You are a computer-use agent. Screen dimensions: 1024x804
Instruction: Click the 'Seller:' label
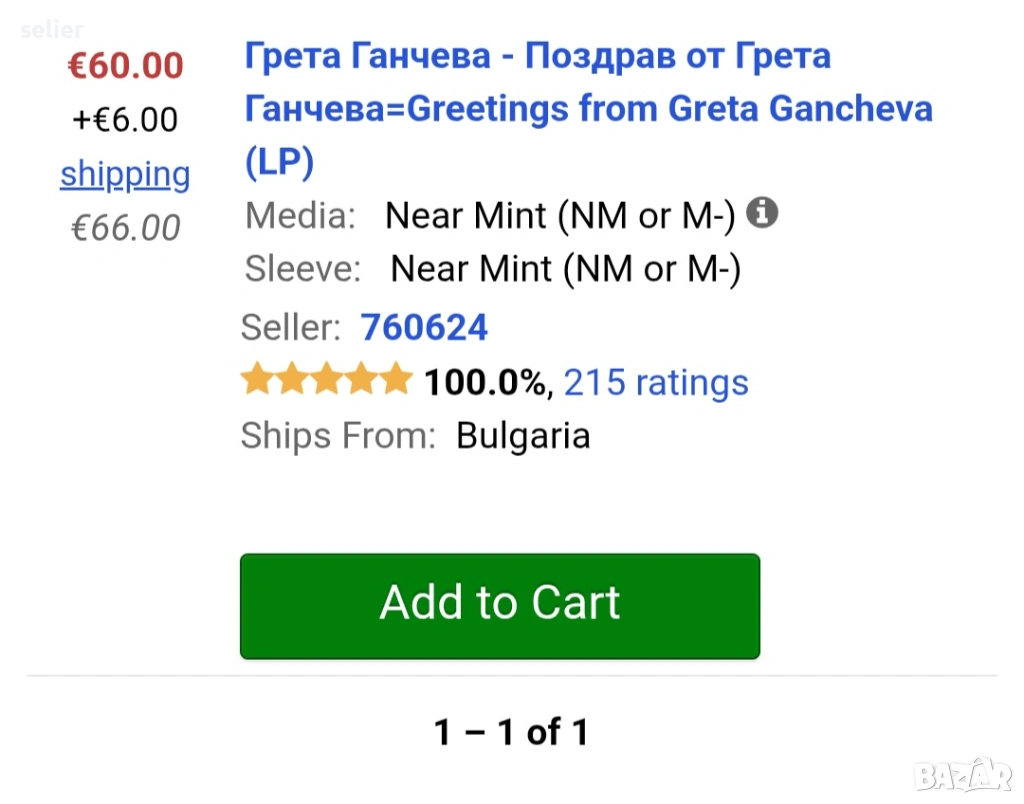pyautogui.click(x=290, y=327)
